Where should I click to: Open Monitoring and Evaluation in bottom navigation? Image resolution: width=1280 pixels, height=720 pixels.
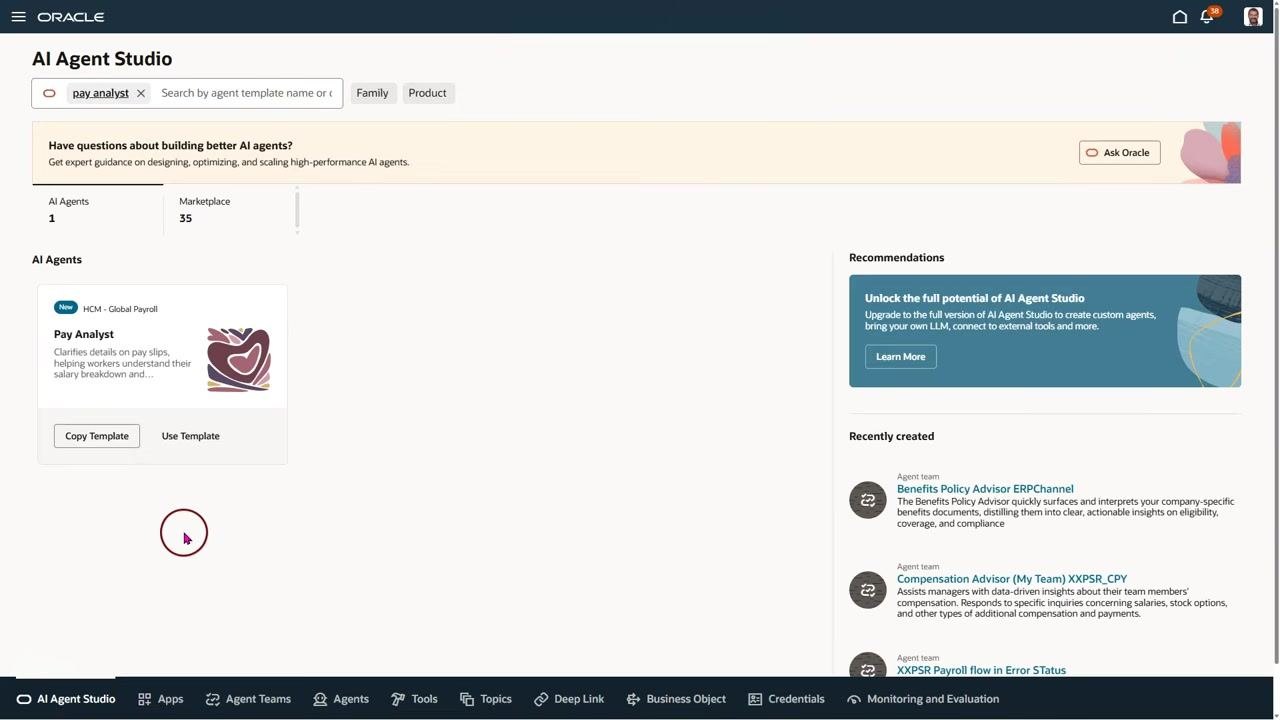click(923, 699)
